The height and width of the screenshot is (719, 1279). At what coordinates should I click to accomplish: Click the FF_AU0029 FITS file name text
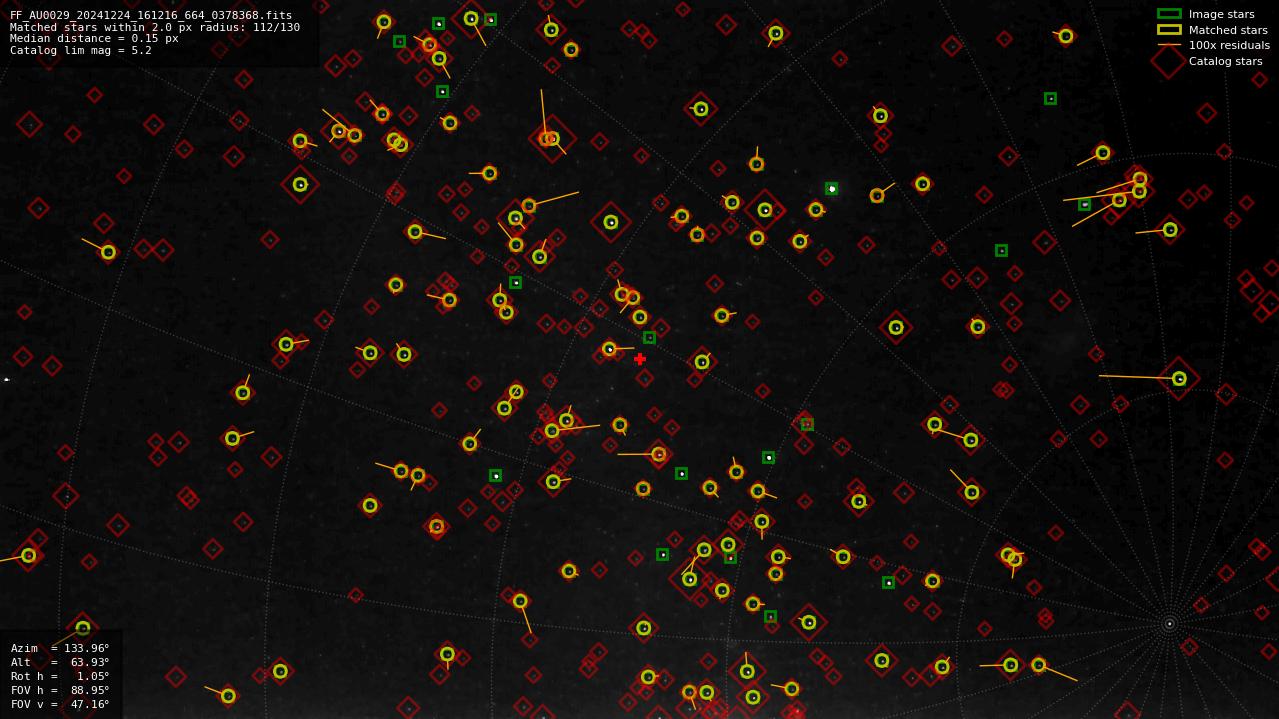[151, 15]
